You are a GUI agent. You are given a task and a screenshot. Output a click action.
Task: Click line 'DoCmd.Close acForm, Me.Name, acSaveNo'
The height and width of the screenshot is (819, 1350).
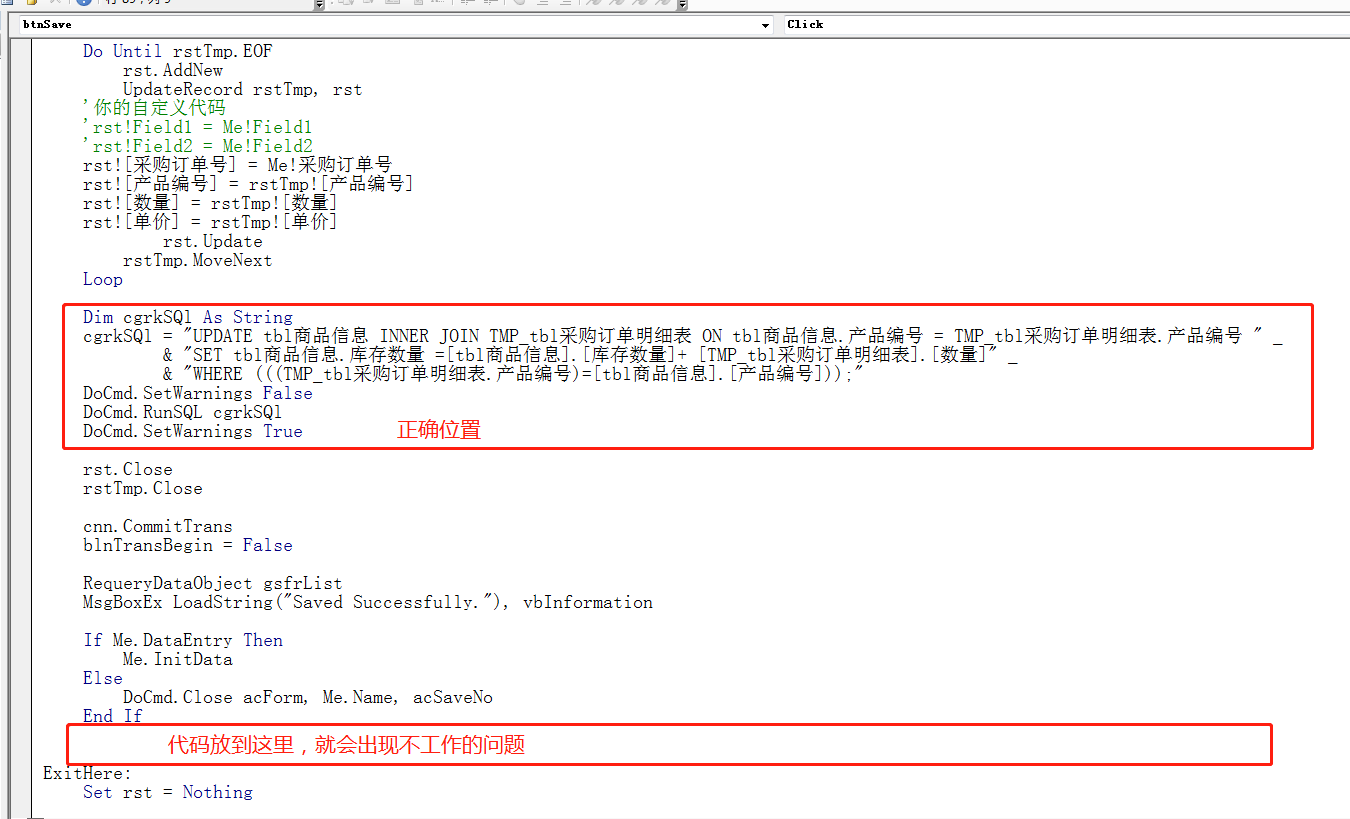pyautogui.click(x=308, y=697)
